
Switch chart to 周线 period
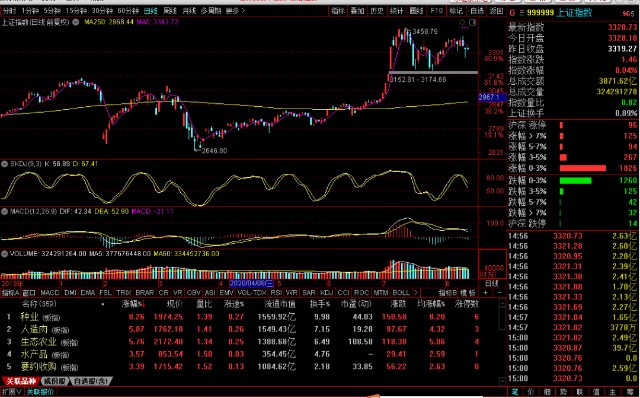click(170, 11)
